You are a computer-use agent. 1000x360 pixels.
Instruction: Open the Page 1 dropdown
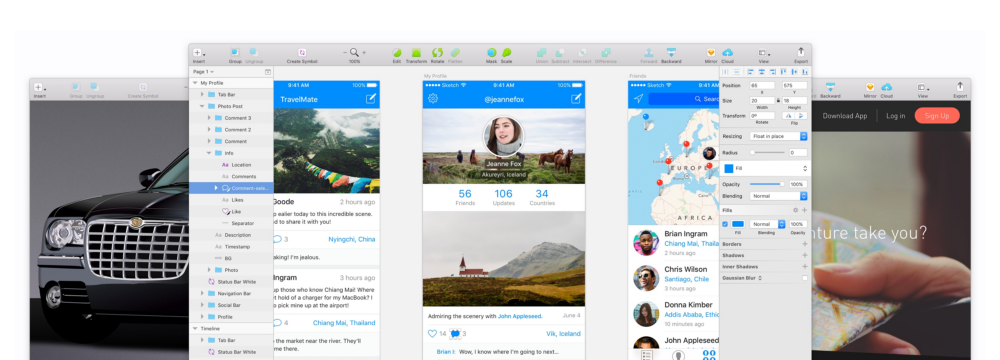pyautogui.click(x=203, y=71)
